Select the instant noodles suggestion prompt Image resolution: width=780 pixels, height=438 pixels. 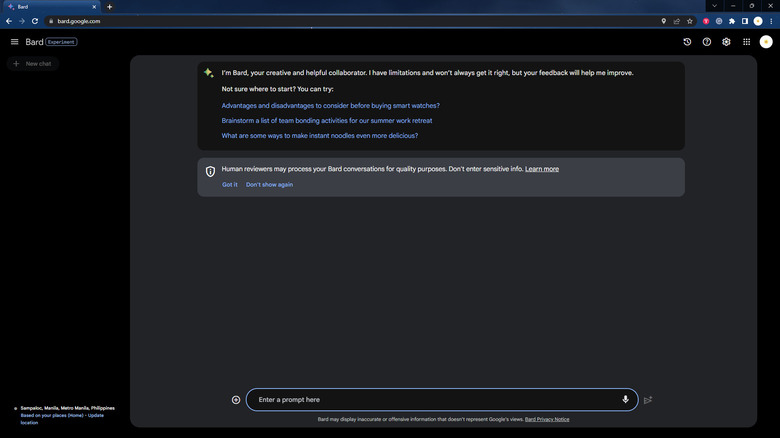click(320, 135)
